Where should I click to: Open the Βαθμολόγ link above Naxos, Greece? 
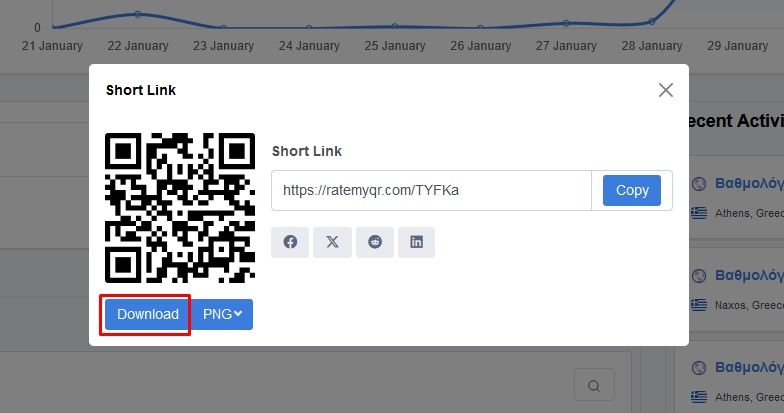(749, 276)
